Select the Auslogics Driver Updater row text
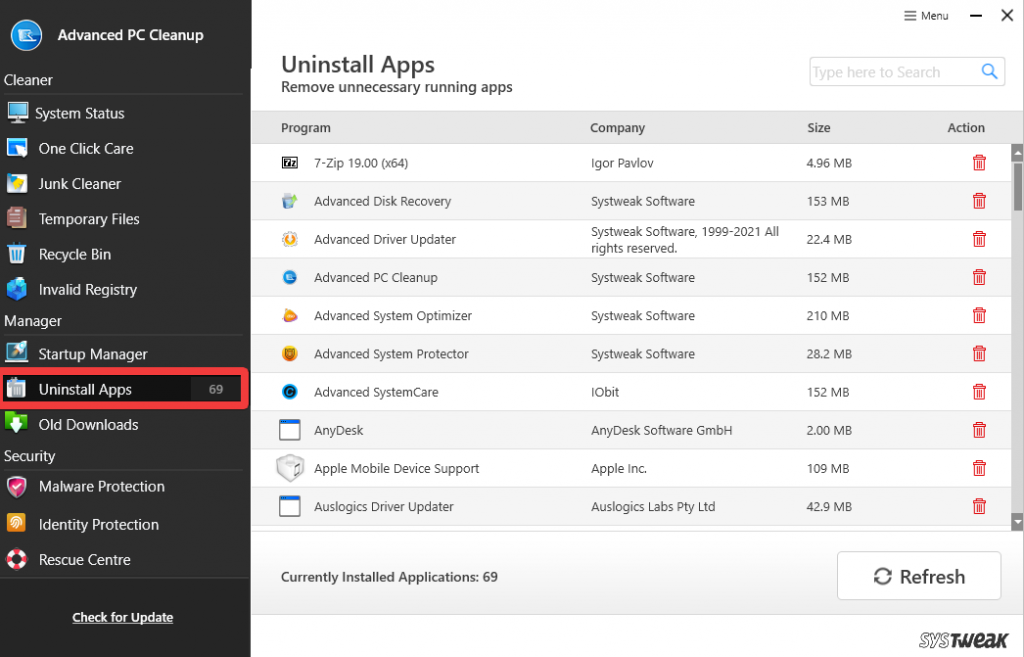Viewport: 1024px width, 657px height. (383, 506)
